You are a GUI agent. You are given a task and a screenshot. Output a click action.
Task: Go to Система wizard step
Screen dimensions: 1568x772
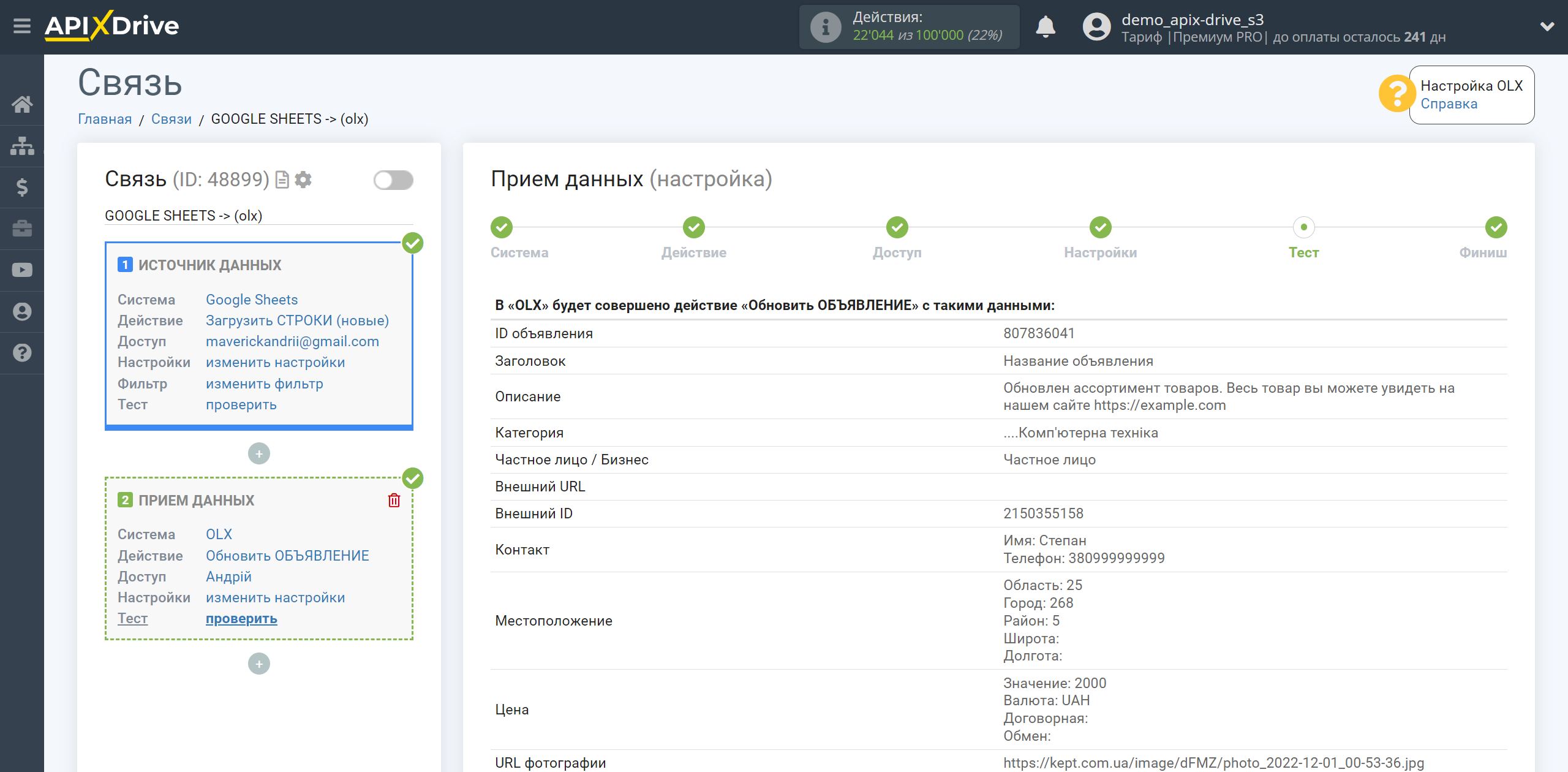[502, 227]
